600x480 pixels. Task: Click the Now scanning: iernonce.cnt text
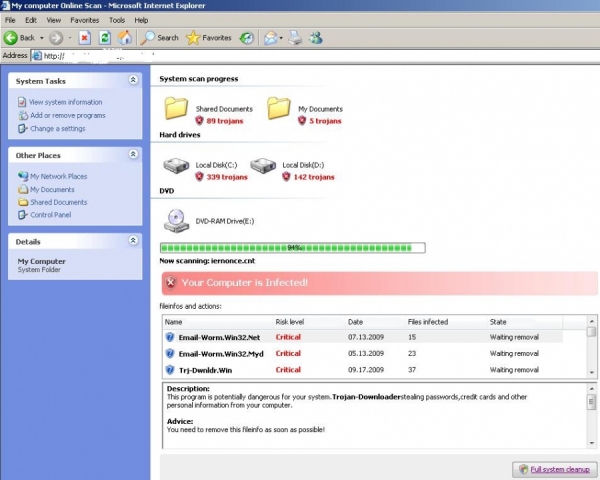[x=207, y=261]
